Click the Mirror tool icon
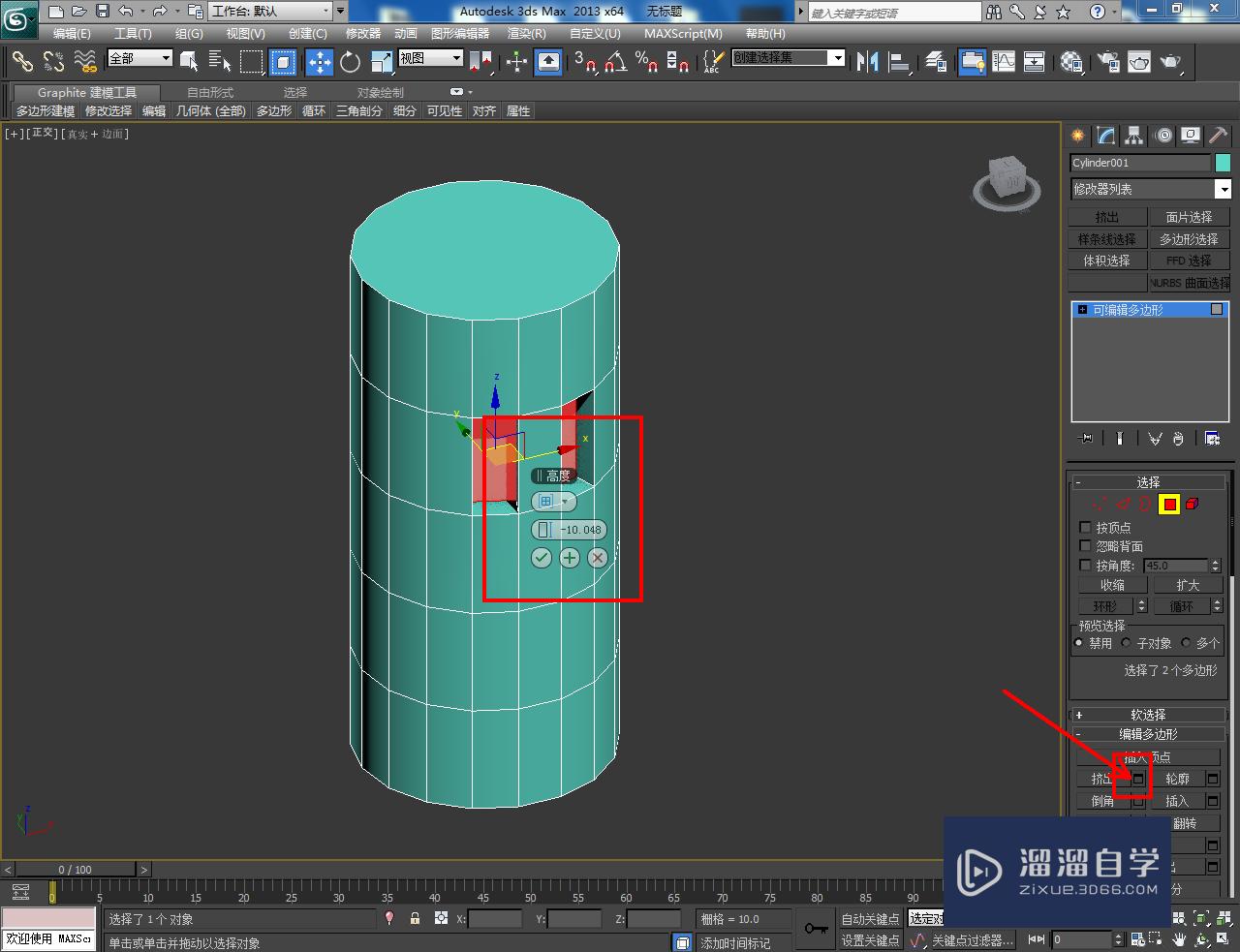The image size is (1240, 952). (867, 62)
